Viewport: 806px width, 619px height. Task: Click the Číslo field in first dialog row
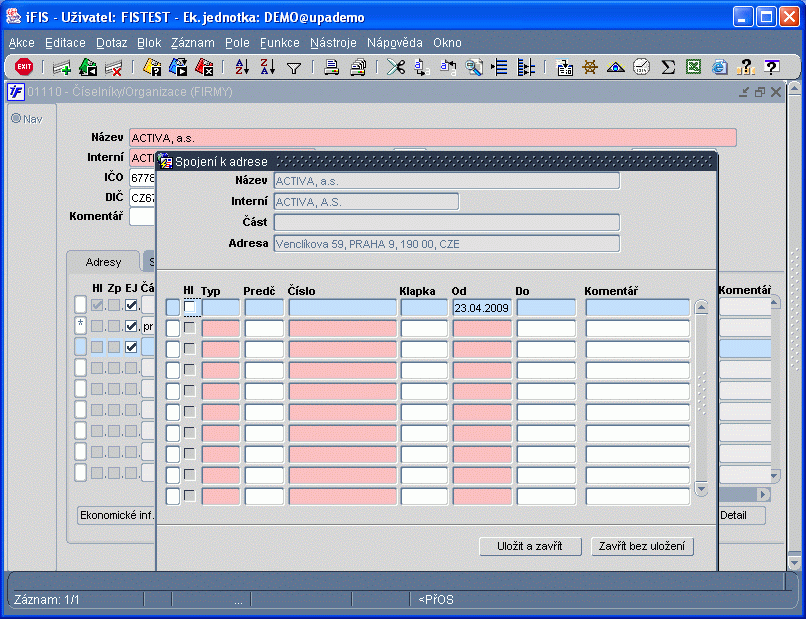tap(342, 307)
